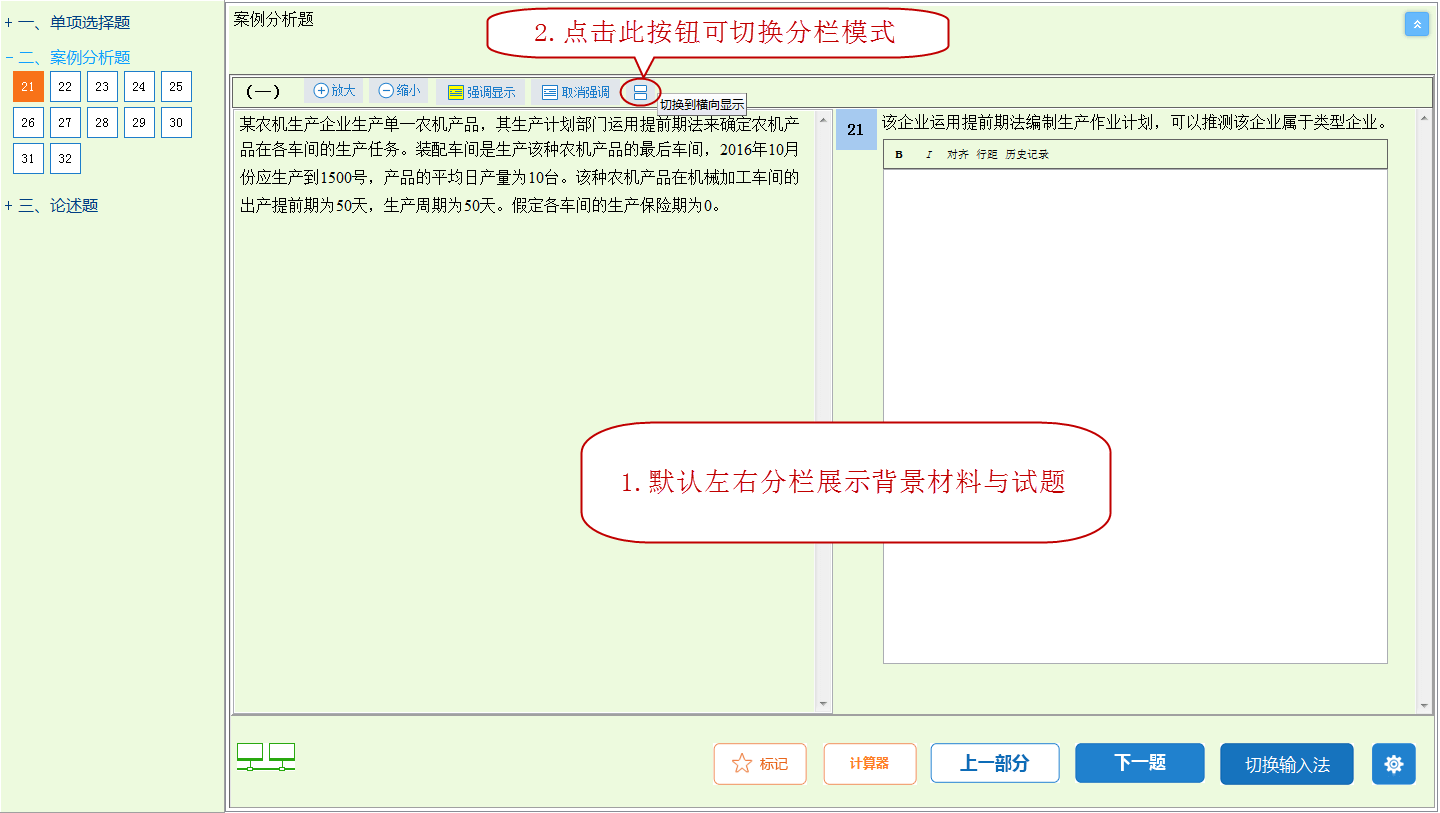Click the dual-monitor status icon
This screenshot has height=813, width=1440.
265,759
